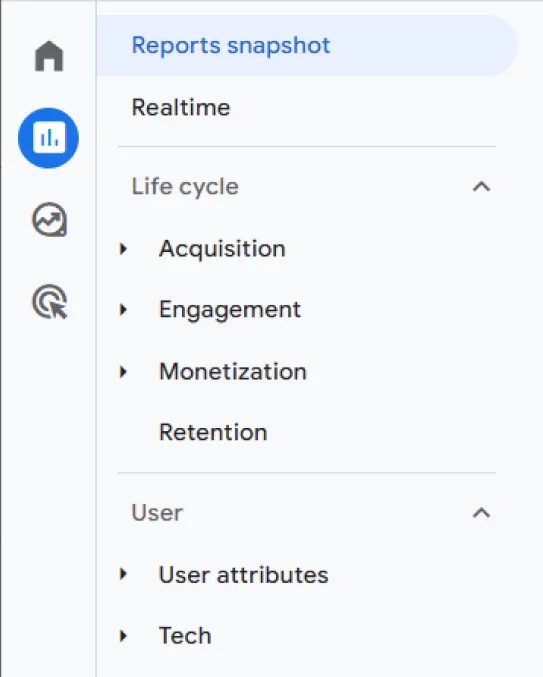Open the Engagement reports
The height and width of the screenshot is (677, 543).
(x=230, y=310)
